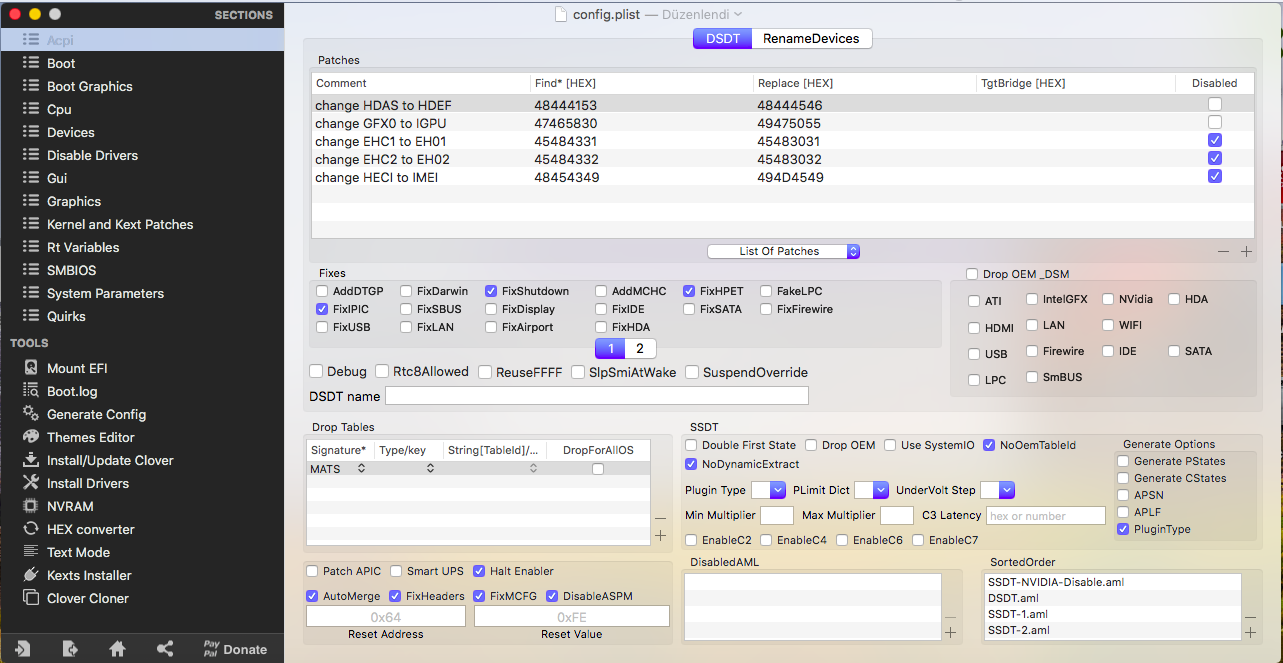Select the SMBIOS section in sidebar

point(71,270)
